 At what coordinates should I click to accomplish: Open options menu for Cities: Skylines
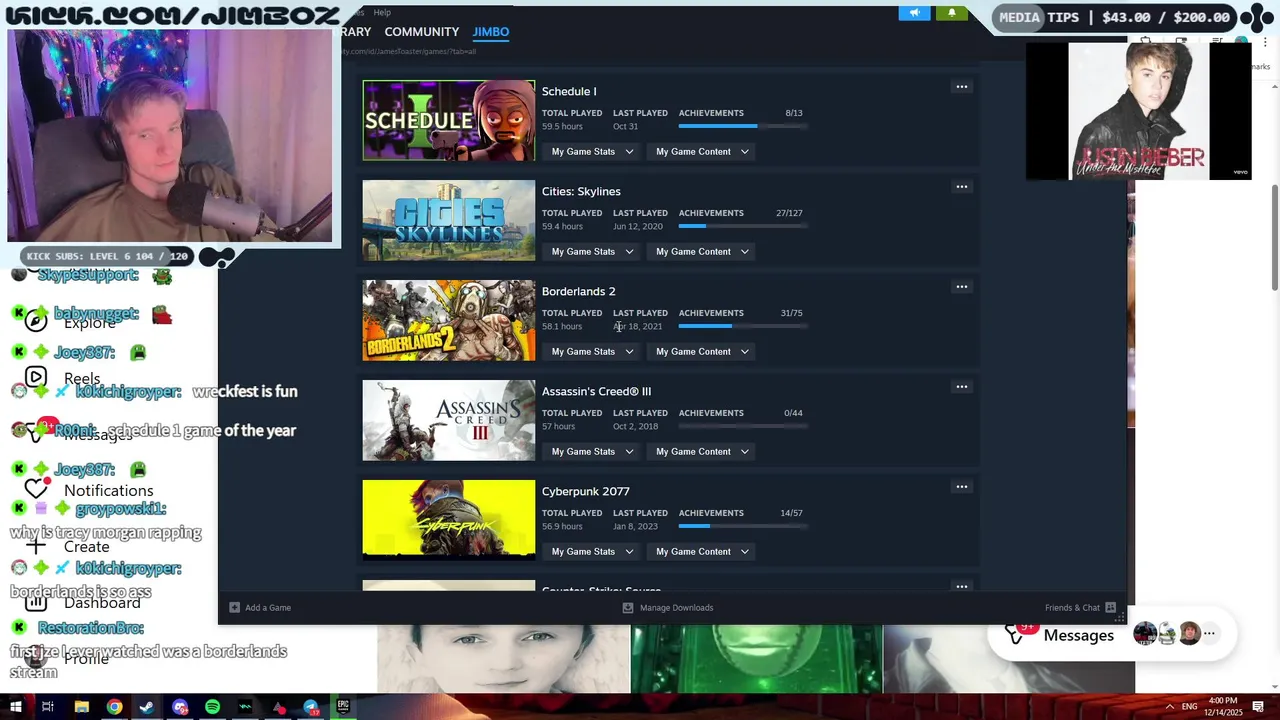point(961,187)
